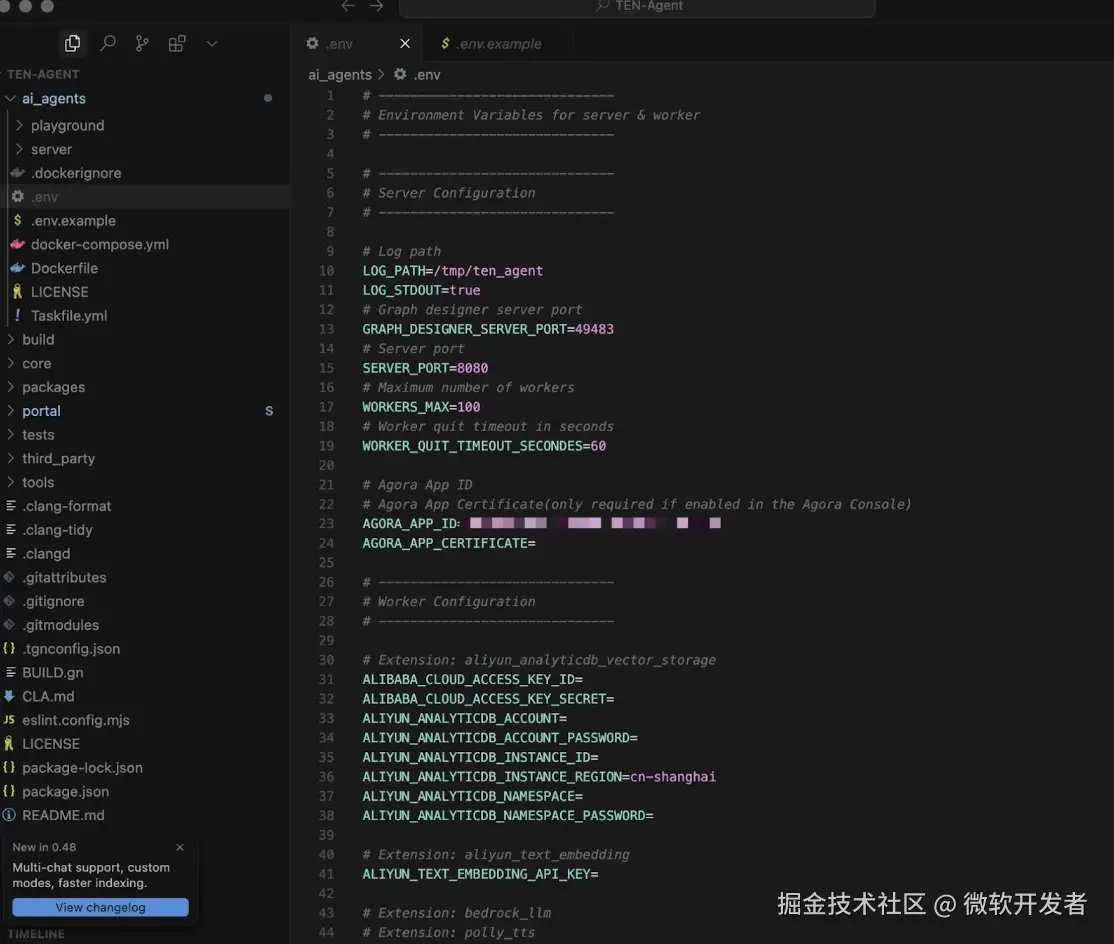Collapse the ai_agents folder
Image resolution: width=1114 pixels, height=944 pixels.
[x=144, y=99]
